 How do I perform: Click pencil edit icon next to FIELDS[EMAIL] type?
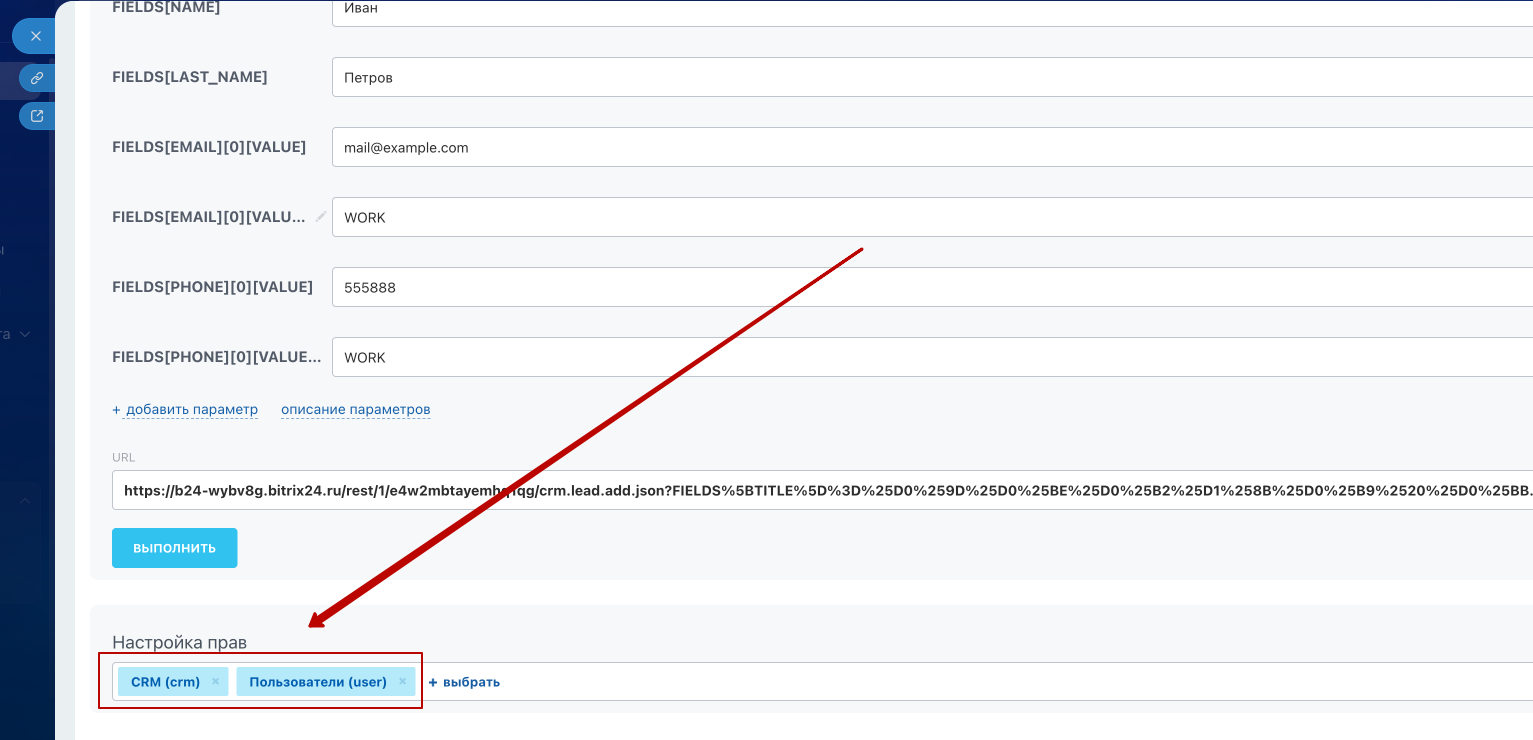[x=321, y=216]
